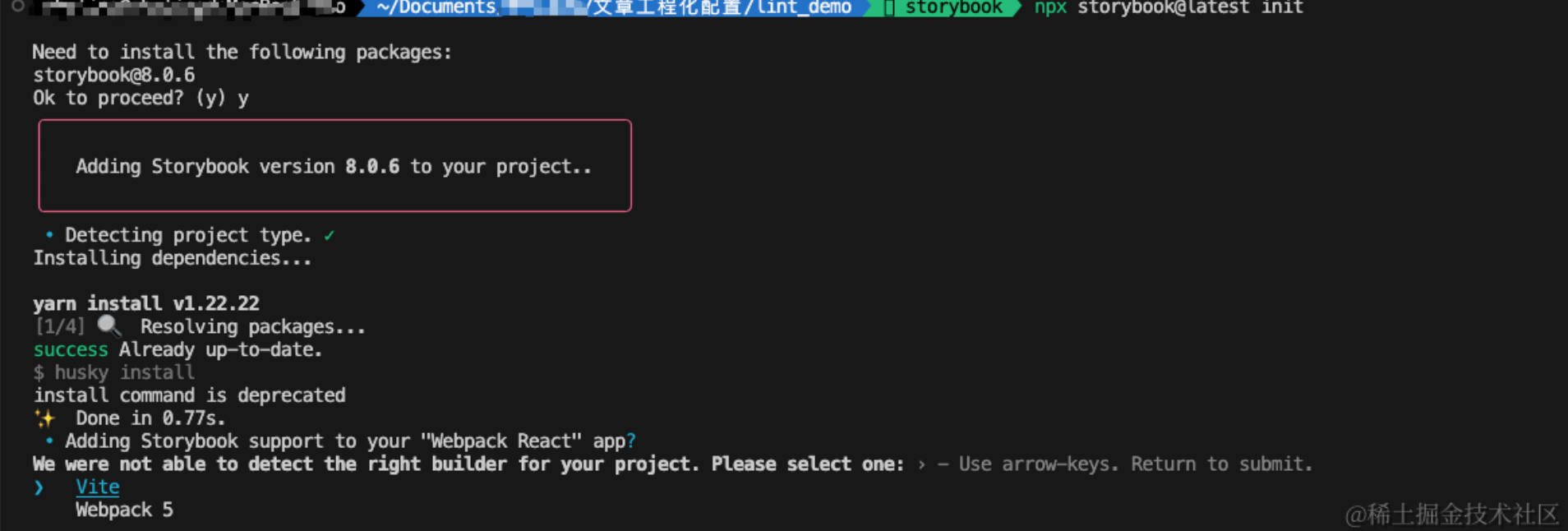Click the 'Ok to proceed? (y)' prompt
The image size is (1568, 531).
click(129, 98)
